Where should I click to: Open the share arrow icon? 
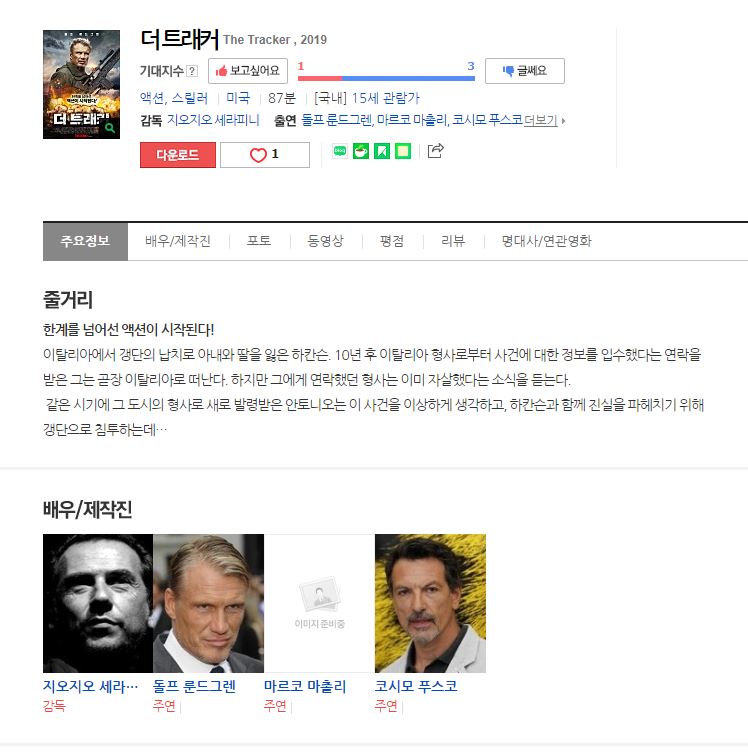435,151
